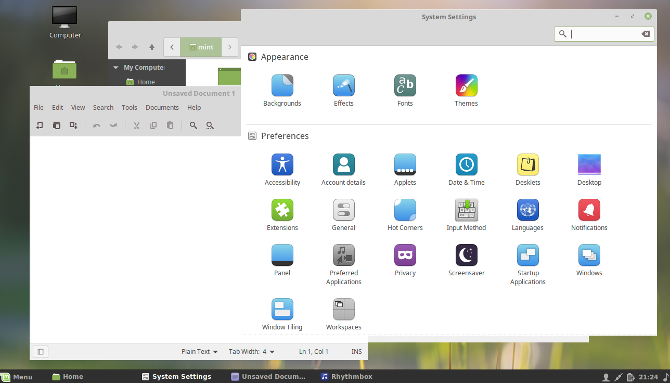The height and width of the screenshot is (383, 670).
Task: Toggle INS insert mode indicator
Action: pyautogui.click(x=356, y=352)
